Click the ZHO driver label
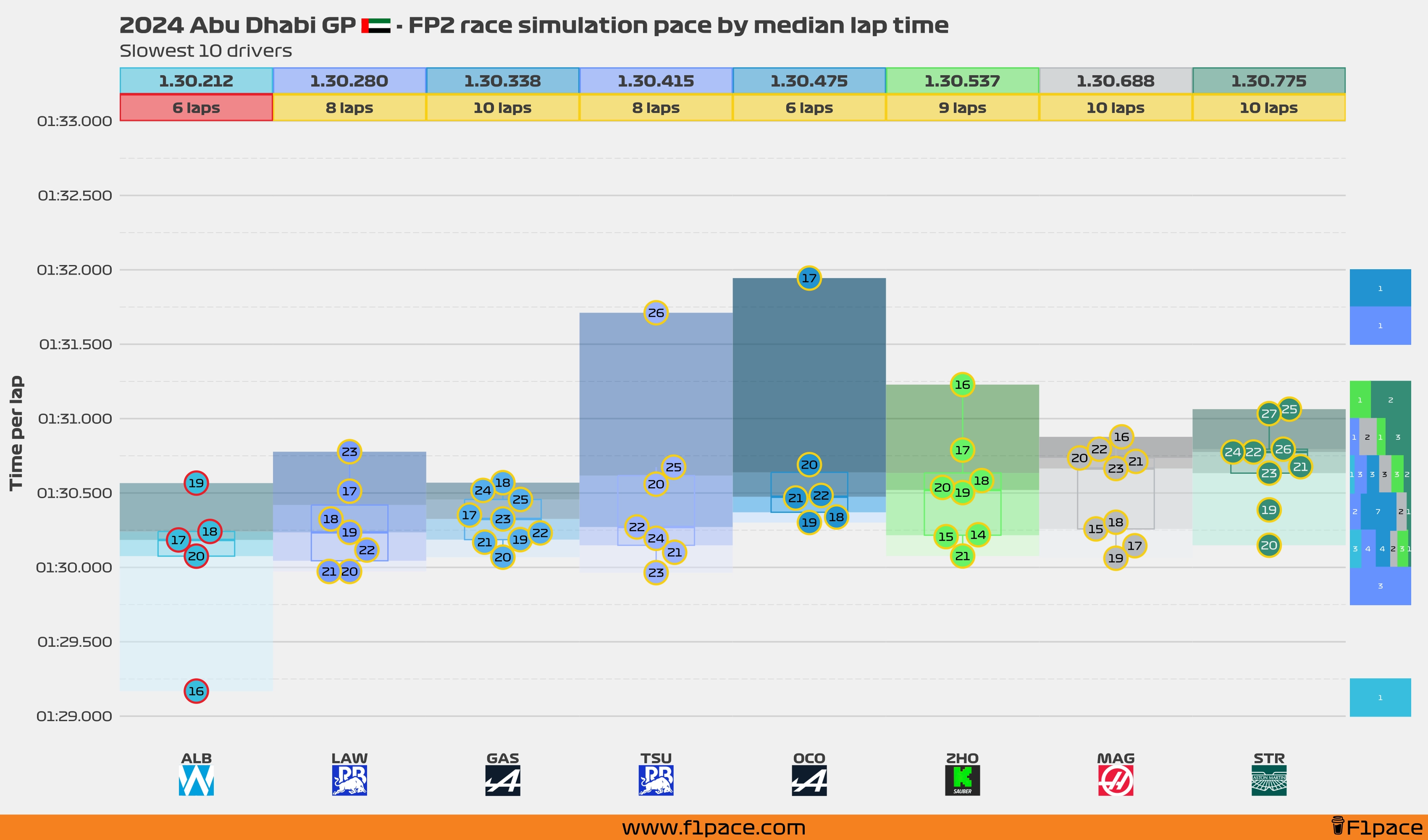1428x840 pixels. [x=962, y=758]
